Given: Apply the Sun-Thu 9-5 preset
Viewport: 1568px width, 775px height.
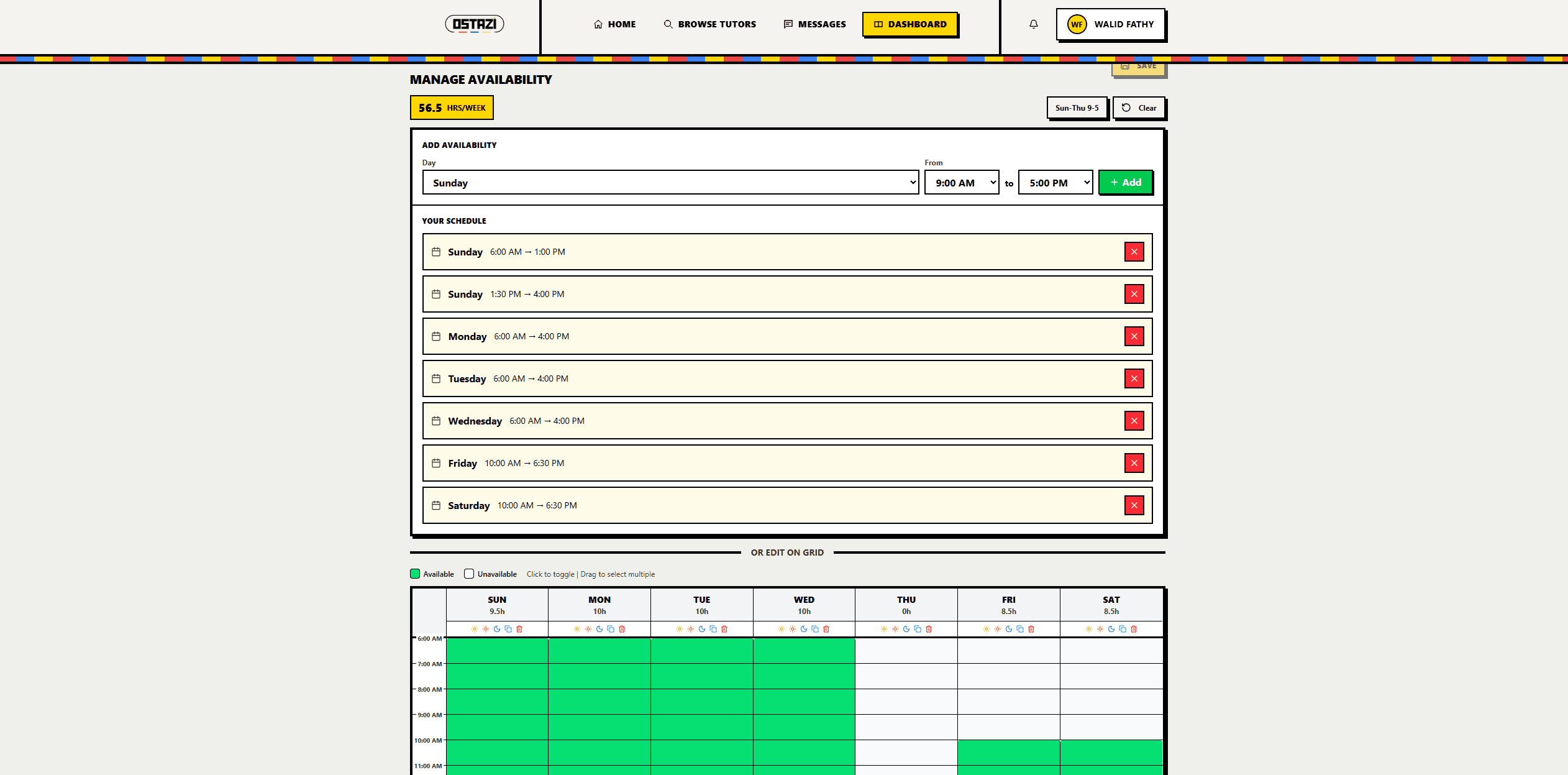Looking at the screenshot, I should pos(1077,108).
